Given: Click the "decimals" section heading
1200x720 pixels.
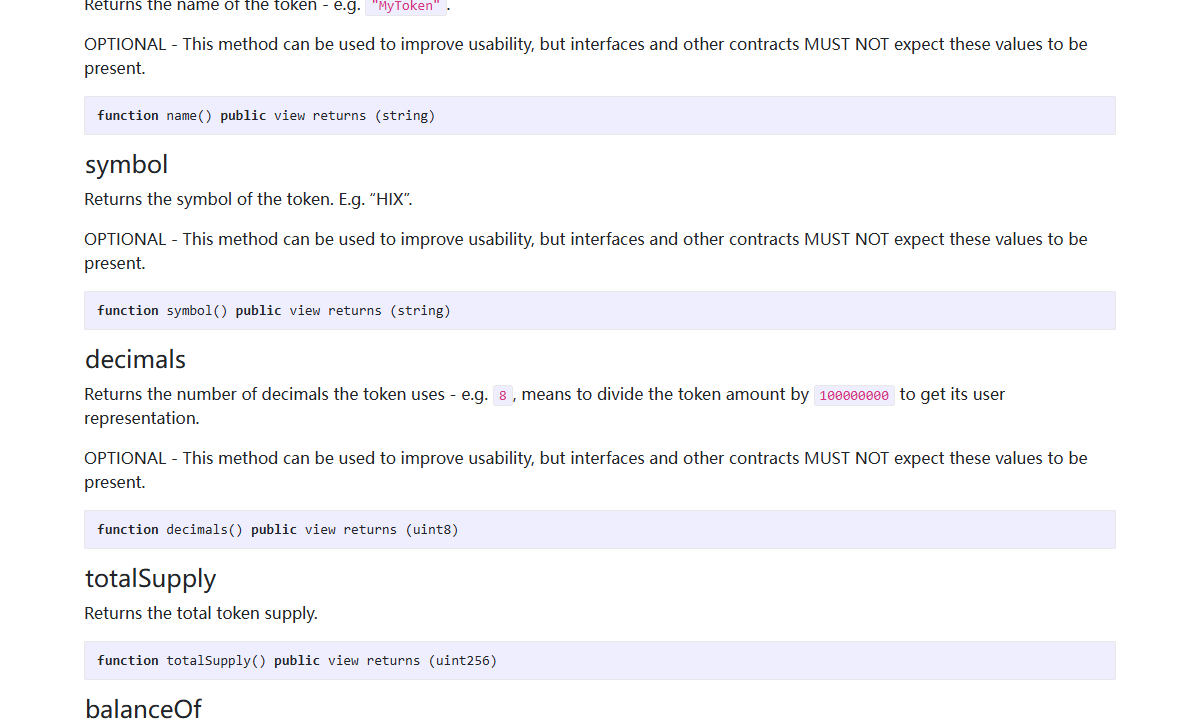Looking at the screenshot, I should tap(135, 359).
